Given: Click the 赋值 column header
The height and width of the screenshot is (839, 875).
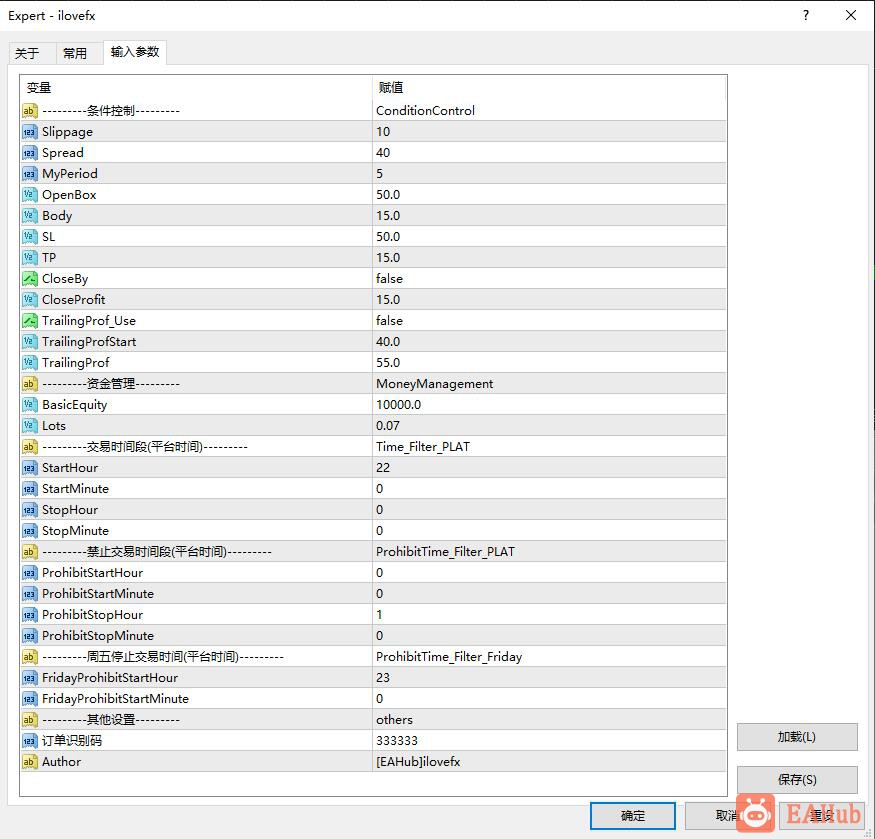Looking at the screenshot, I should point(550,88).
